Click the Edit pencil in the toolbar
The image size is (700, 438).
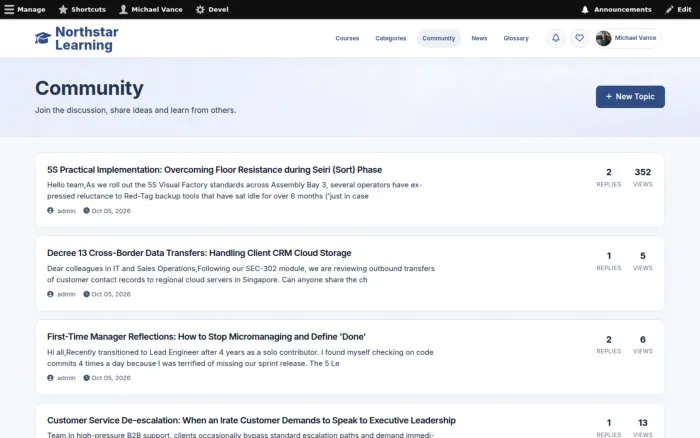[x=678, y=9]
